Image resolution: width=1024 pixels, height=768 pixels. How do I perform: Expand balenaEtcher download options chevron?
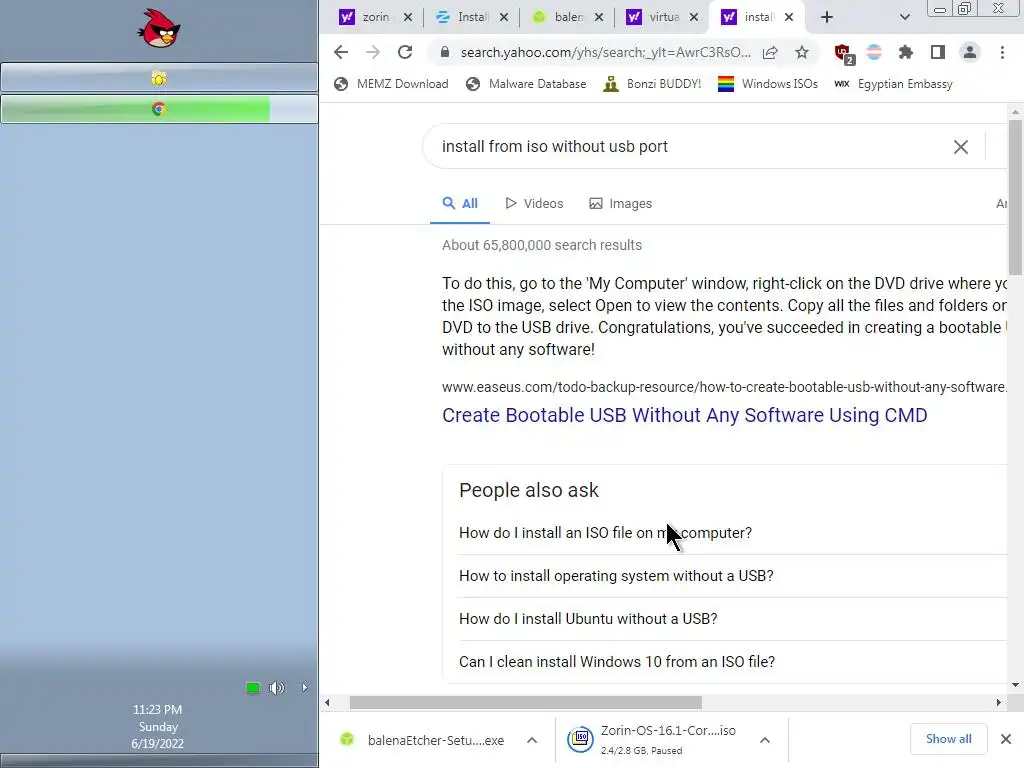click(x=532, y=740)
